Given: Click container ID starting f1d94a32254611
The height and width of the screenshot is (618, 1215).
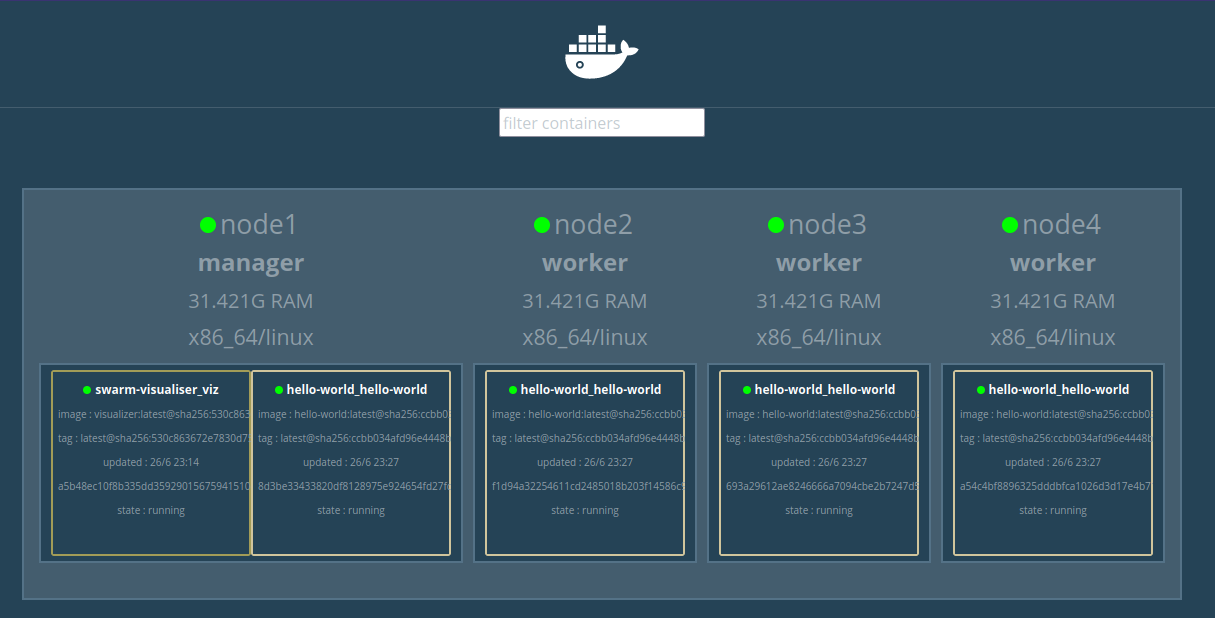Looking at the screenshot, I should tap(588, 486).
